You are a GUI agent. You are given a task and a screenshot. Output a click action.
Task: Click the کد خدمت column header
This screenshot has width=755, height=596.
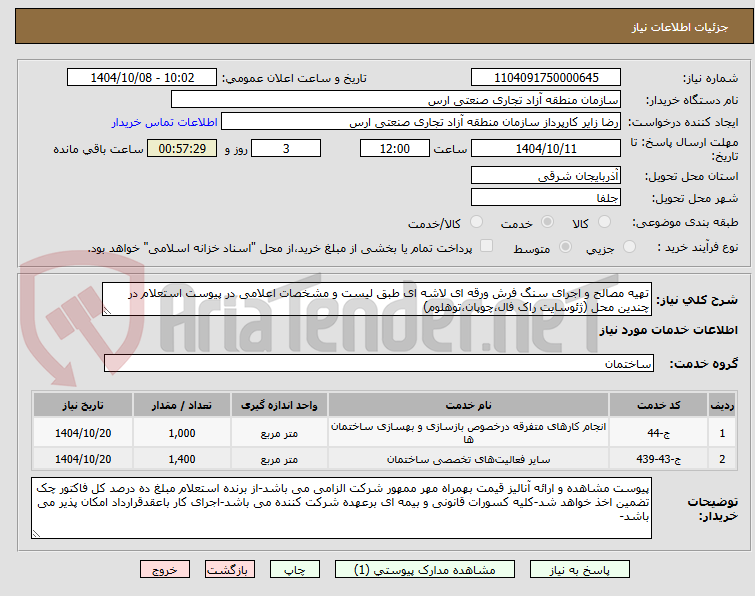point(658,405)
